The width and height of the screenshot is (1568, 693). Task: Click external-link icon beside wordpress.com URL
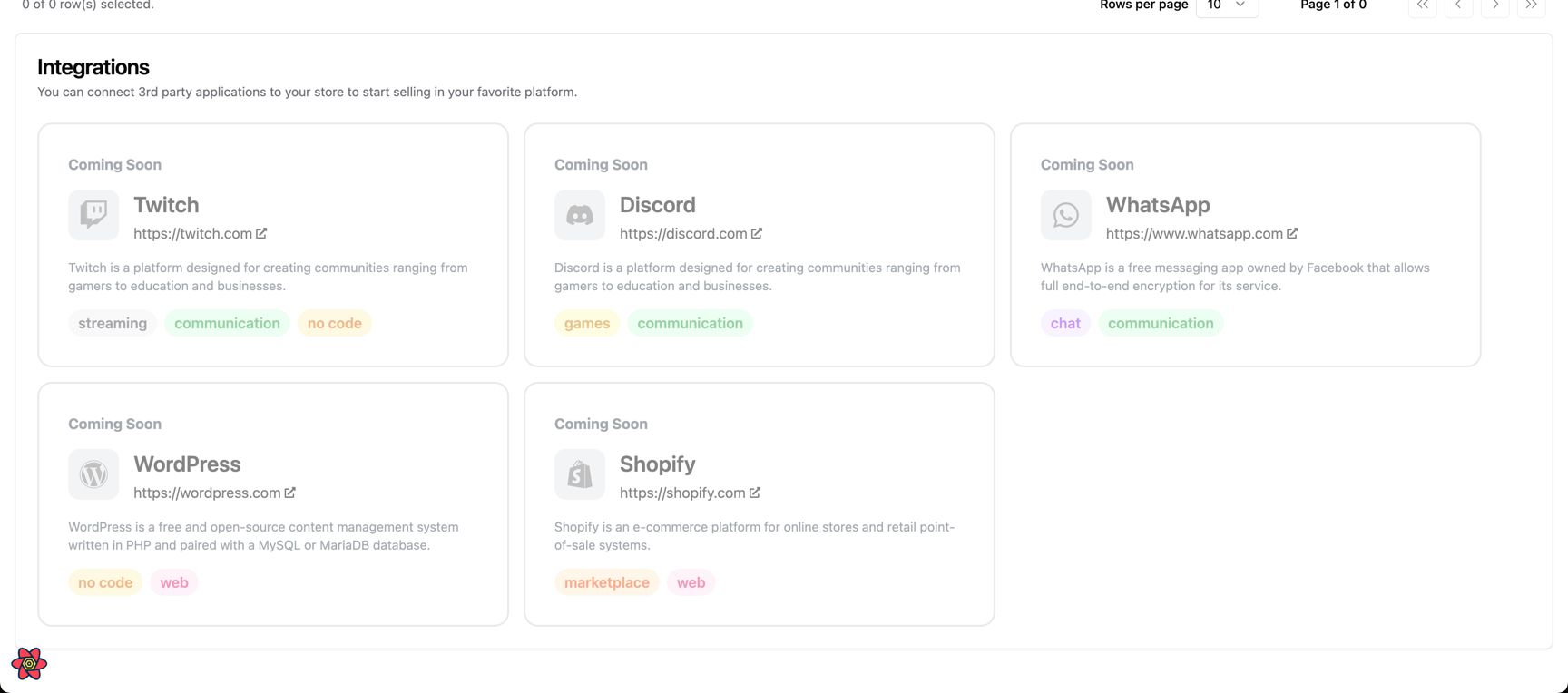tap(290, 493)
